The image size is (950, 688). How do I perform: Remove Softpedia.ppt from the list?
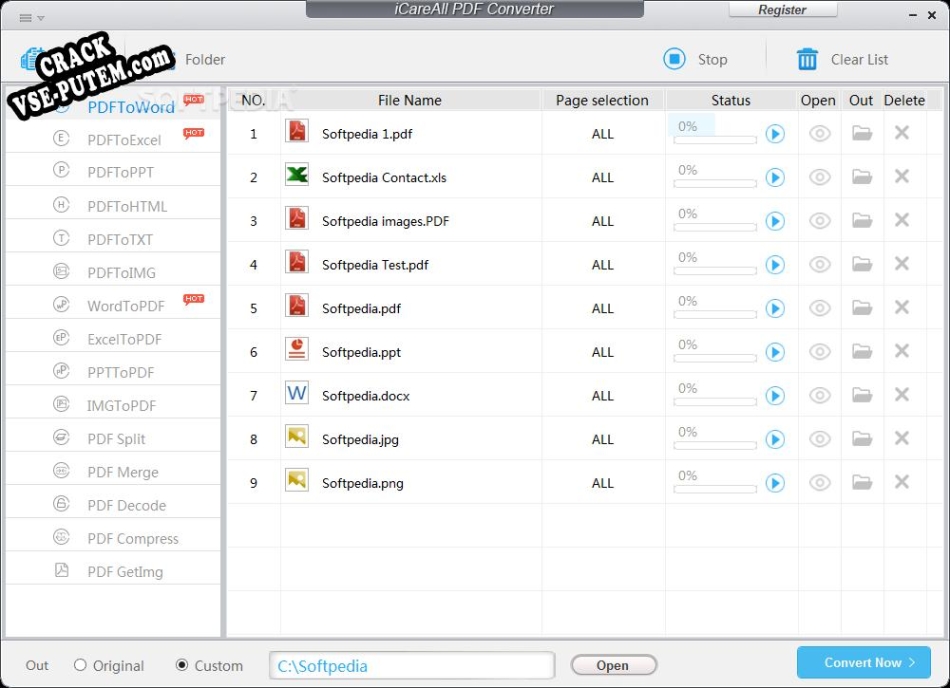902,350
